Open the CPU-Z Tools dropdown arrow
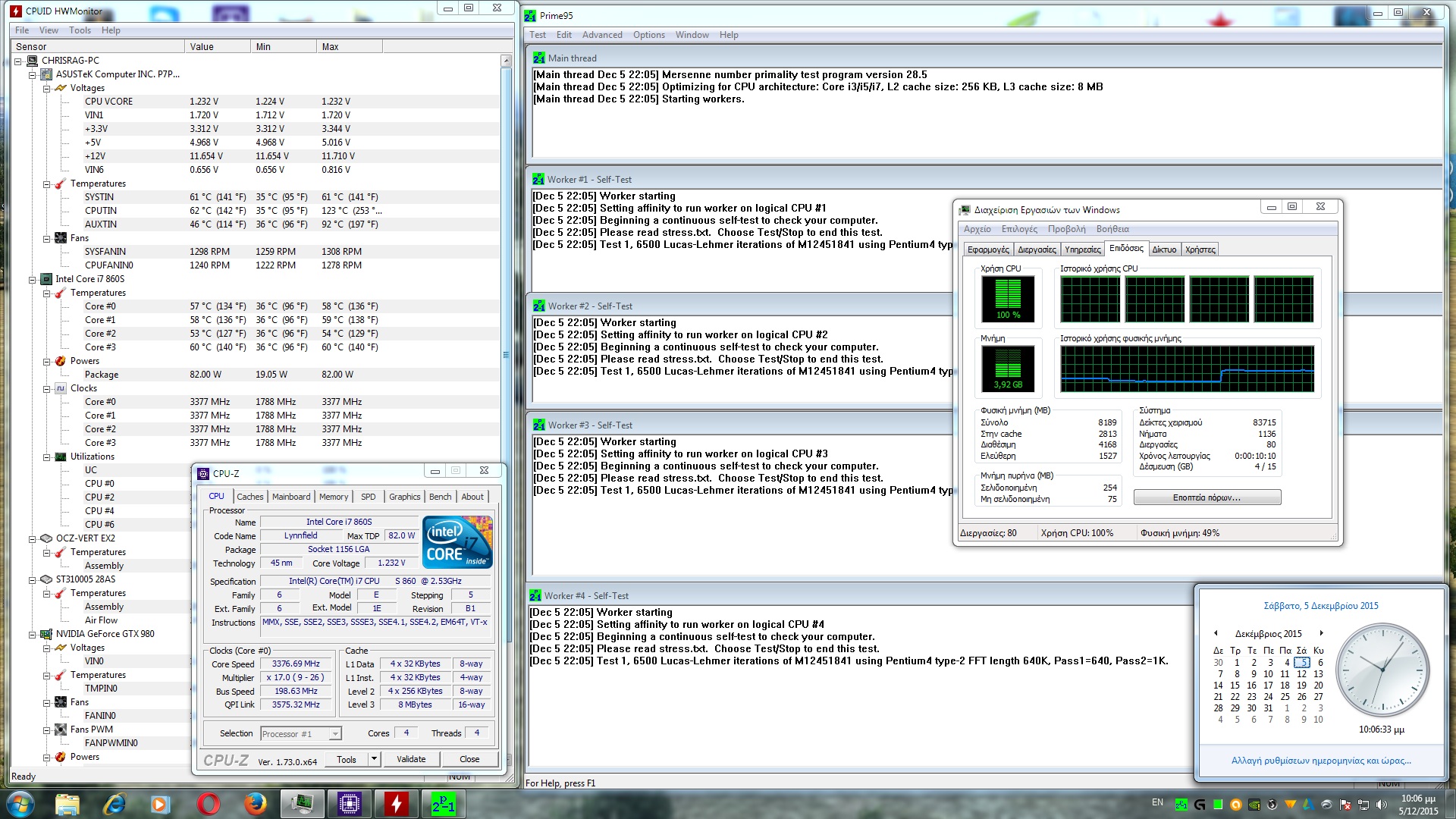Screen dimensions: 1456x819 point(374,759)
